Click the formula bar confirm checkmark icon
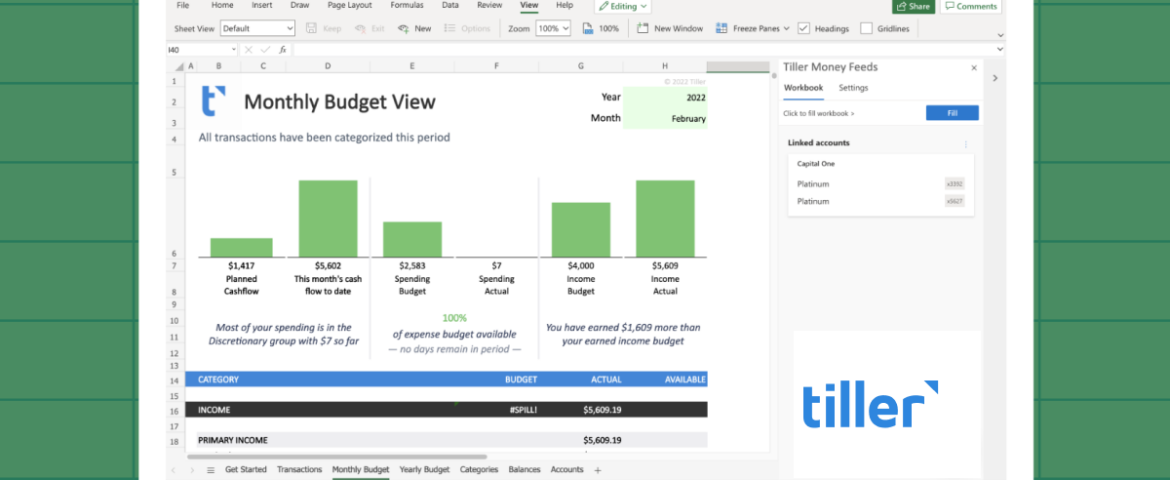1170x480 pixels. click(266, 49)
